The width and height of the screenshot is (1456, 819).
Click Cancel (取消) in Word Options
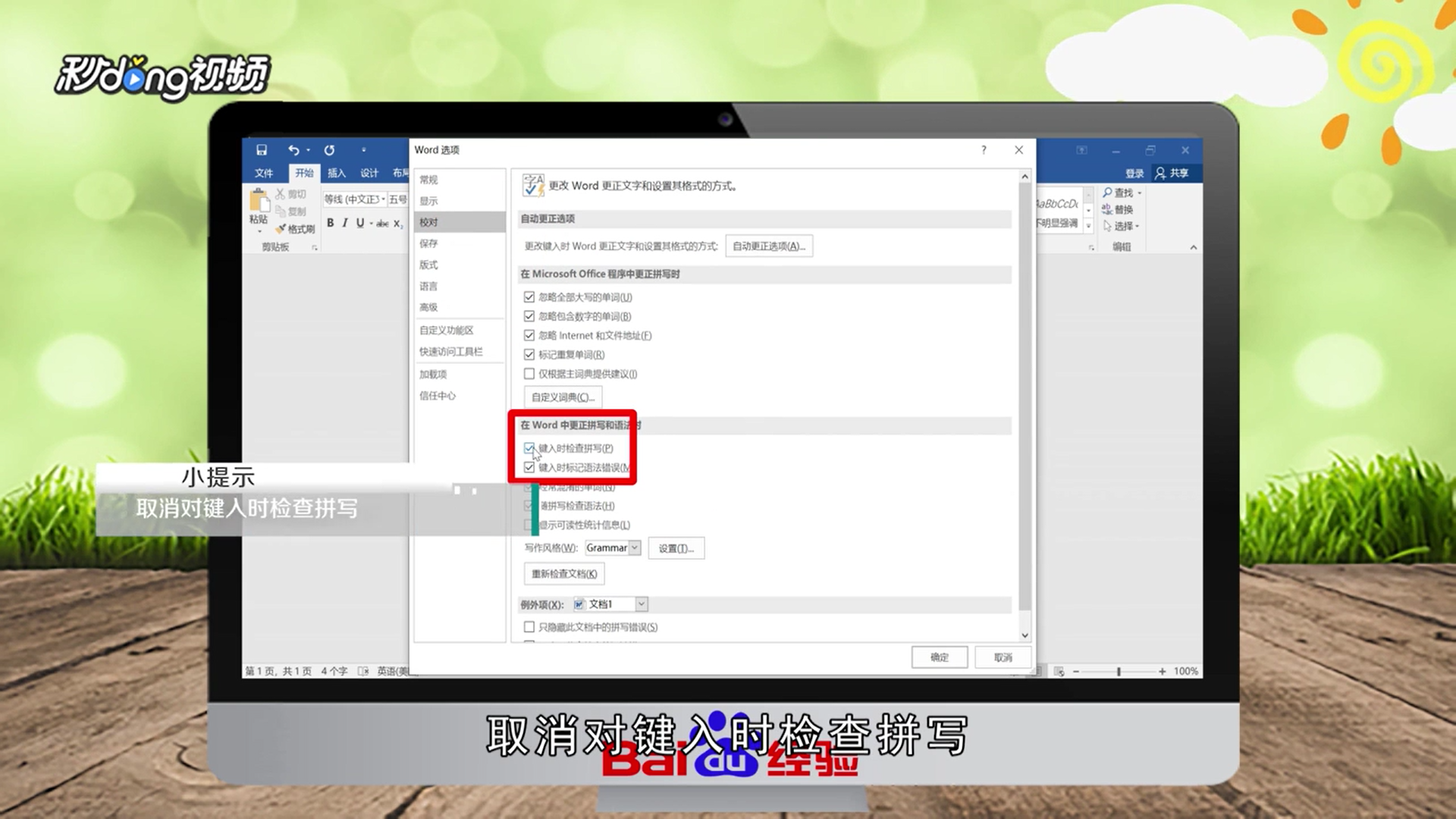tap(1003, 657)
